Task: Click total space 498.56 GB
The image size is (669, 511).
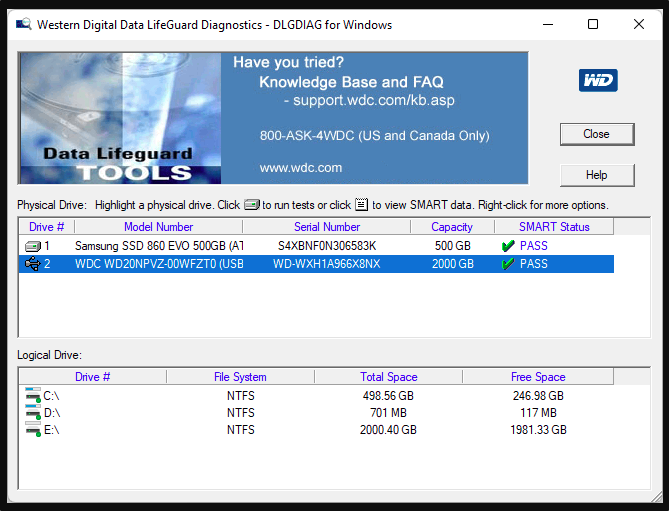Action: (388, 396)
